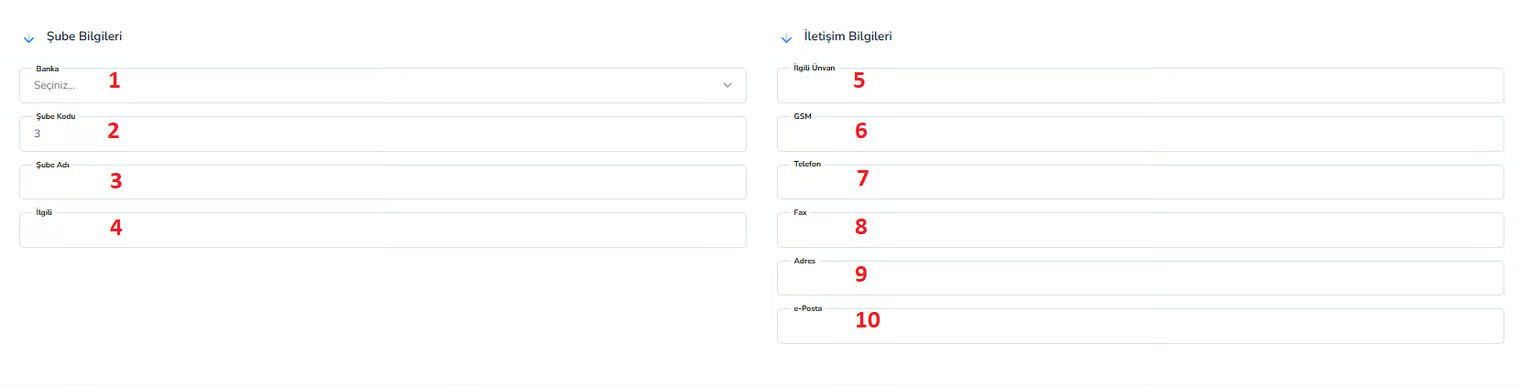Select the e-Posta email field
Screen dimensions: 1520x386
(1140, 326)
